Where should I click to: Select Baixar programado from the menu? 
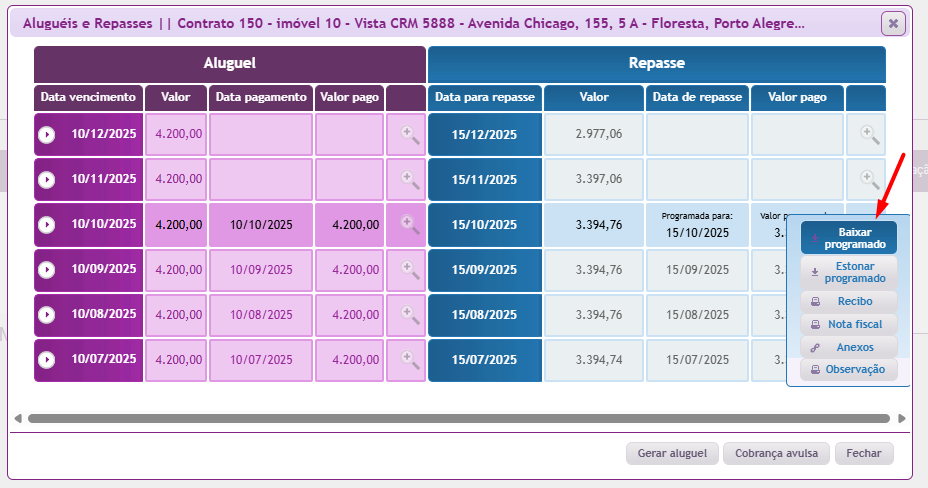point(848,238)
